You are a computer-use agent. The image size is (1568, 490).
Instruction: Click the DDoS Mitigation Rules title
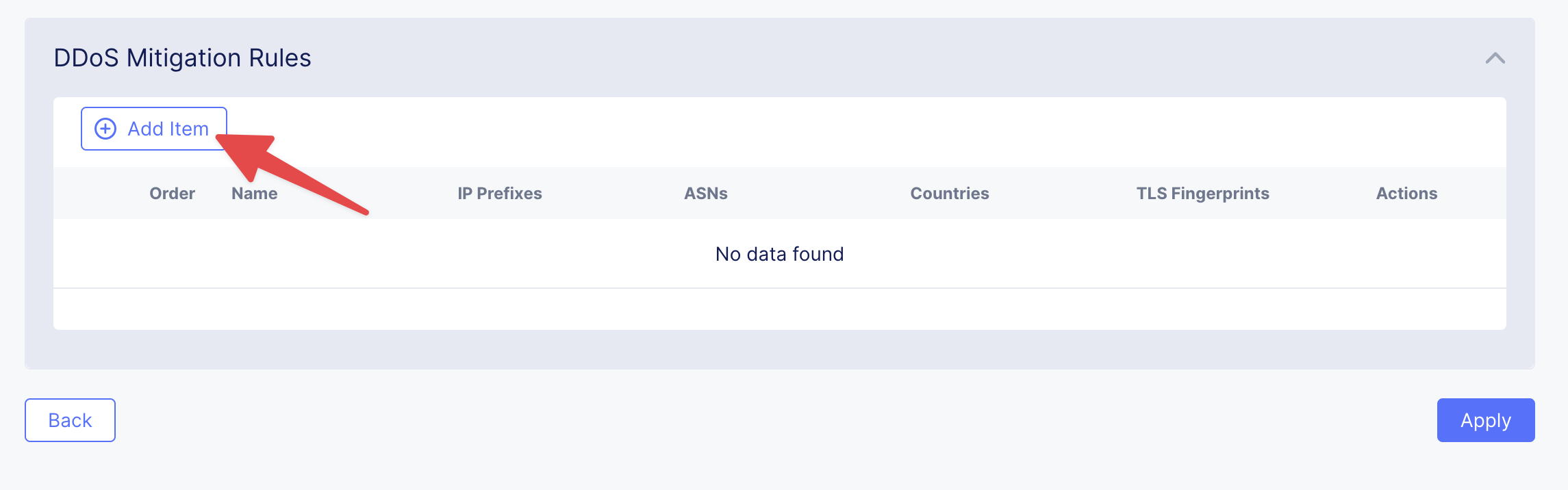click(x=182, y=58)
